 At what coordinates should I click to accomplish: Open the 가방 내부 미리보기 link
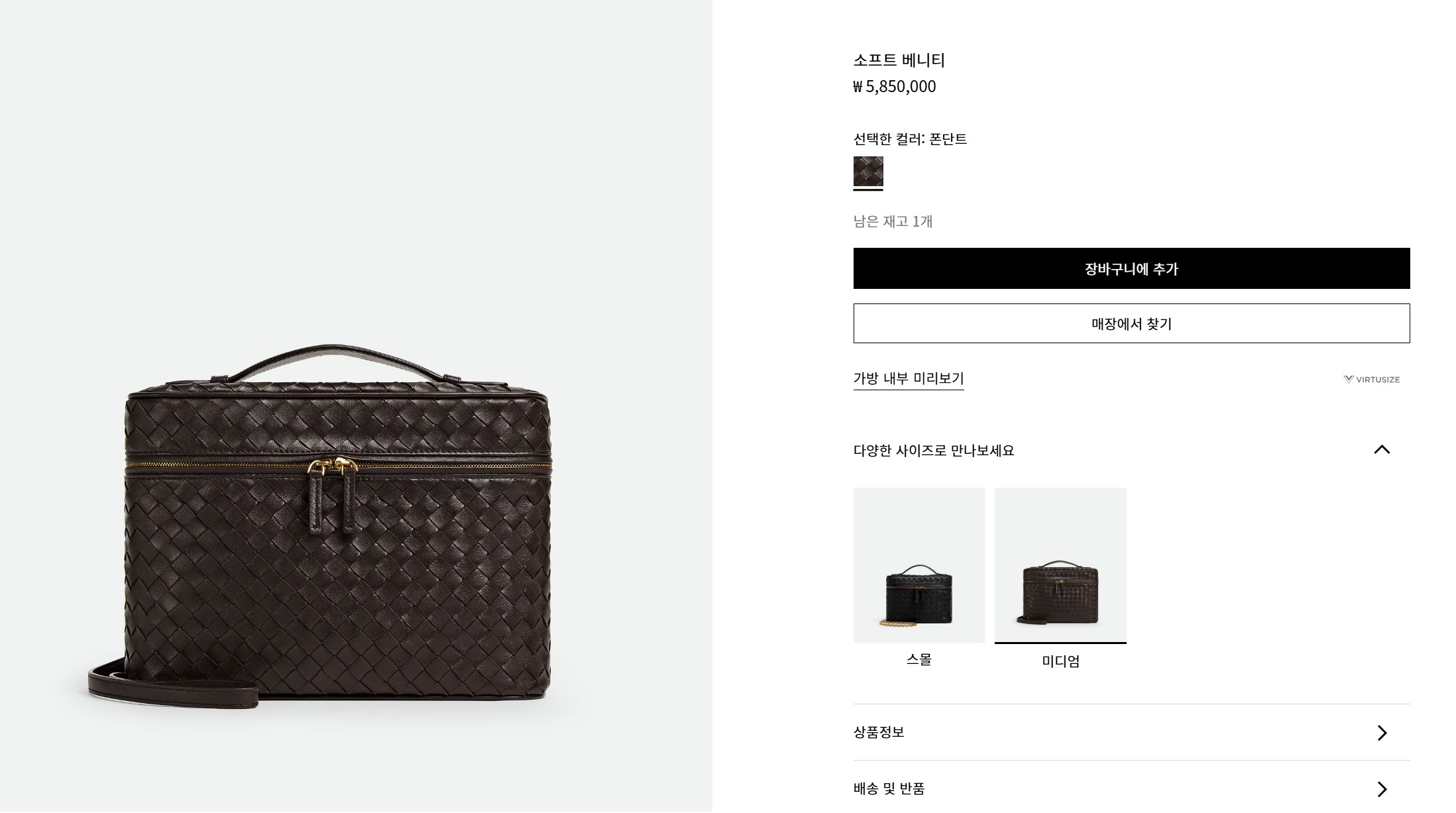(x=909, y=378)
